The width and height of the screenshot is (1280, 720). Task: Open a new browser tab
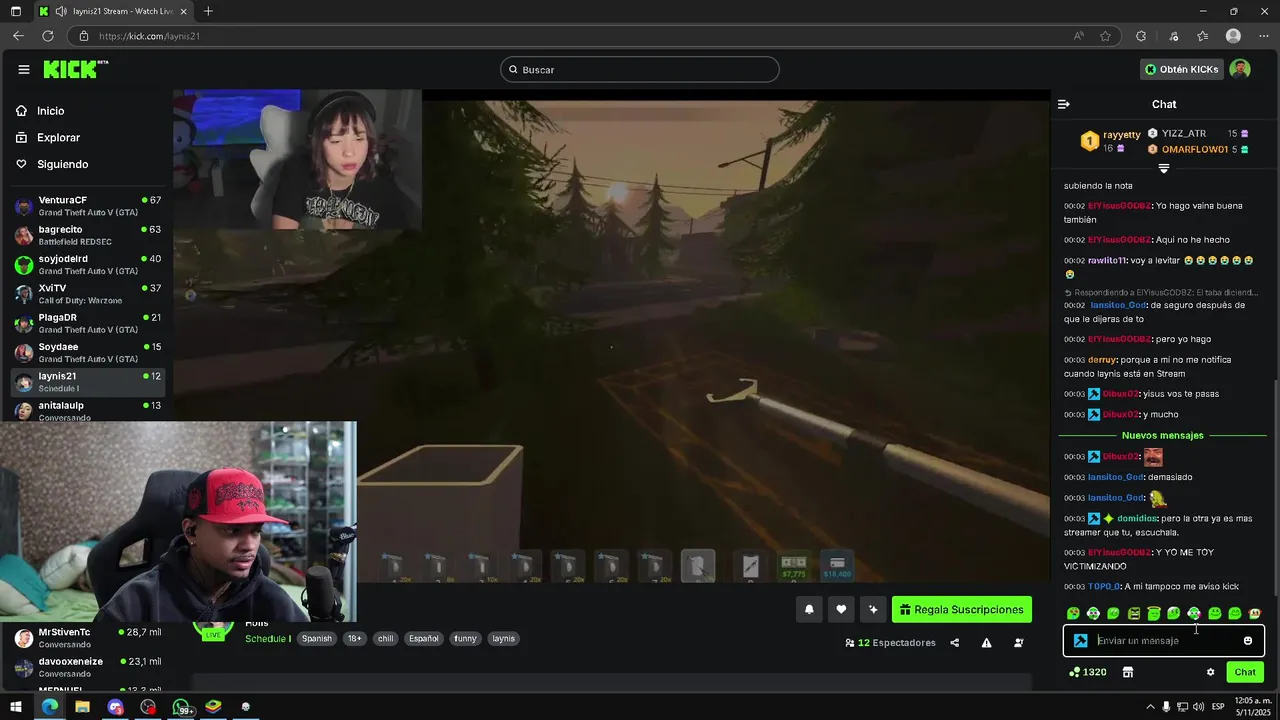pos(208,11)
